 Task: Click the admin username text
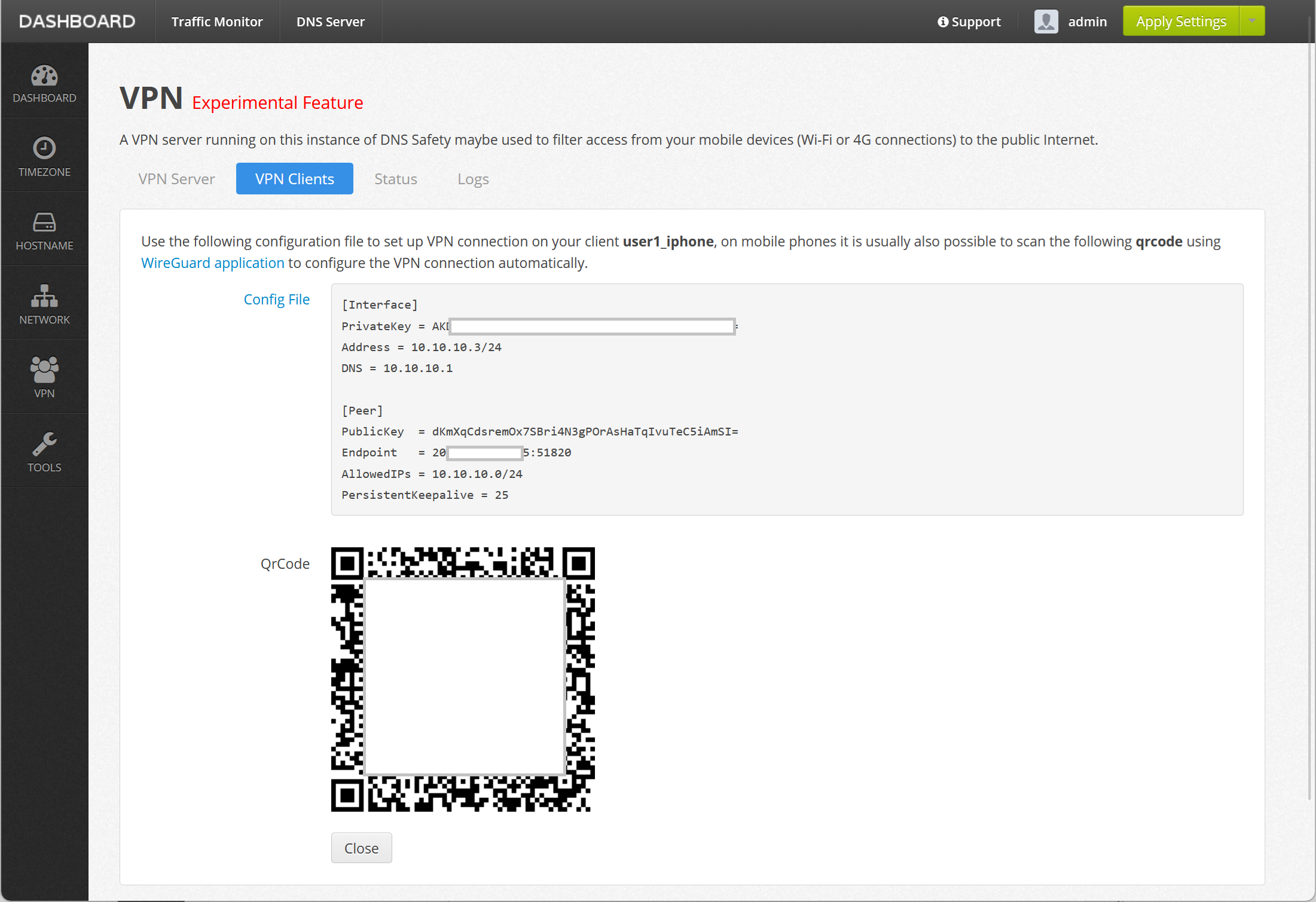coord(1088,22)
